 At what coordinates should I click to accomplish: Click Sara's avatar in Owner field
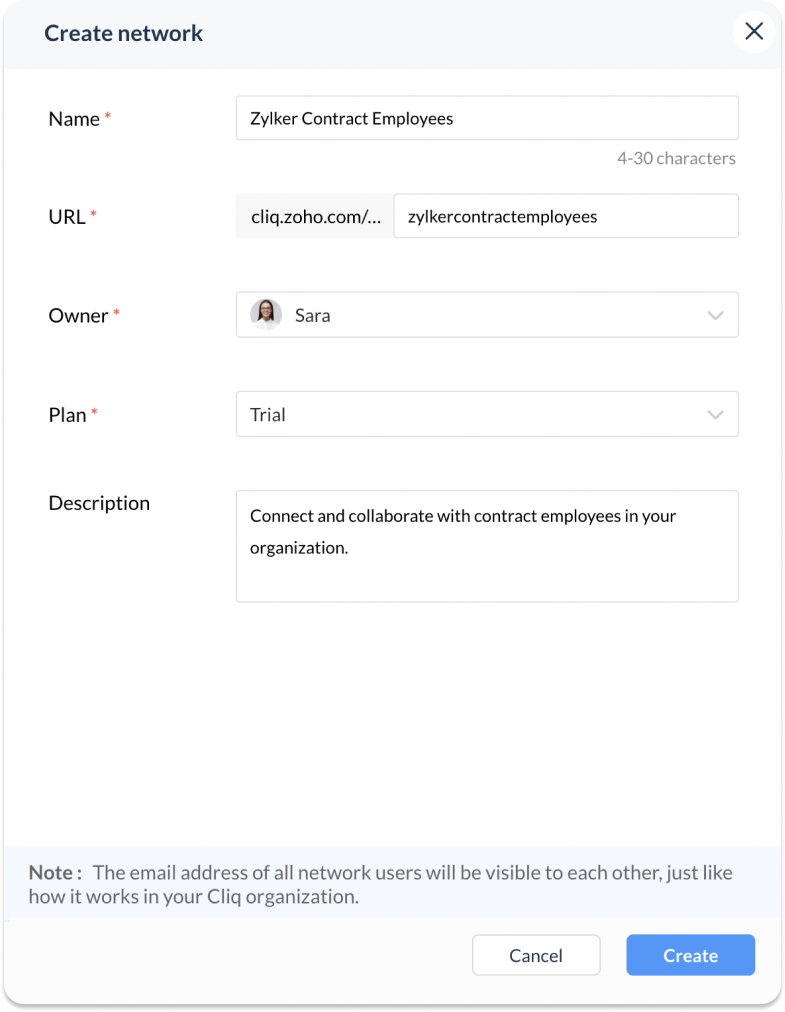pyautogui.click(x=266, y=315)
